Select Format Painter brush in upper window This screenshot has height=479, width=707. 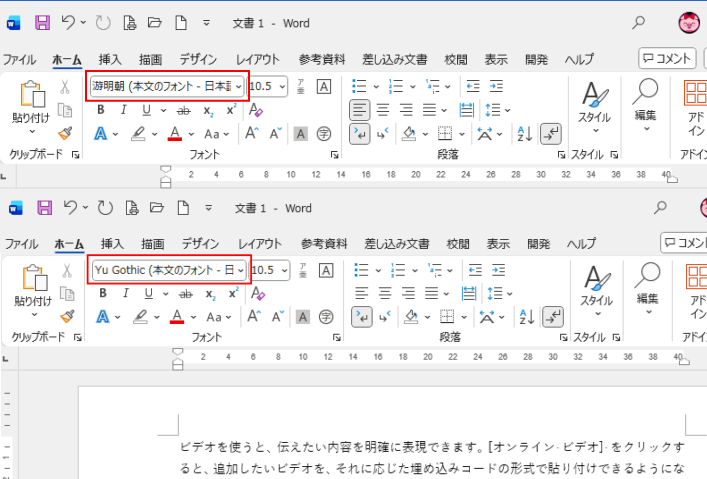[x=65, y=133]
